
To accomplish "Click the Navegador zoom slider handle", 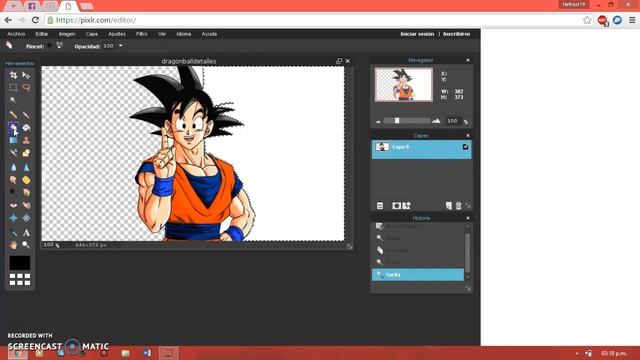I will (397, 121).
